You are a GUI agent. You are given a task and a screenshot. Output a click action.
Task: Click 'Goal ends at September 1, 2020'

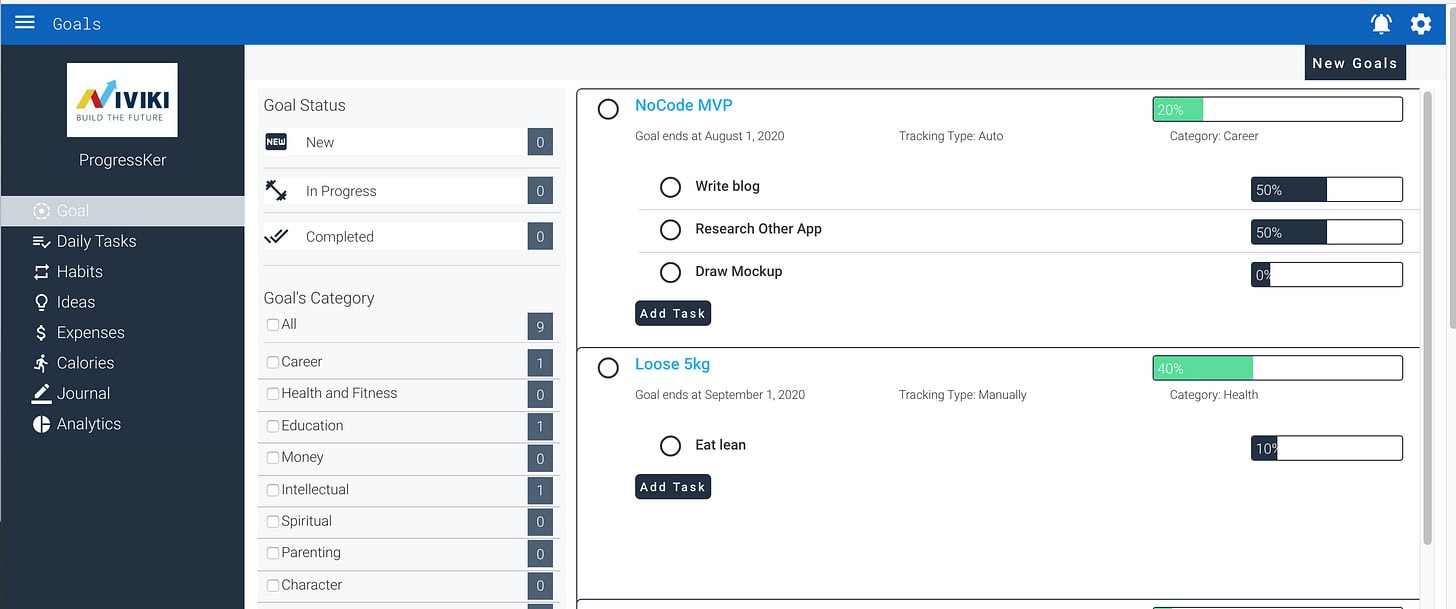(720, 395)
